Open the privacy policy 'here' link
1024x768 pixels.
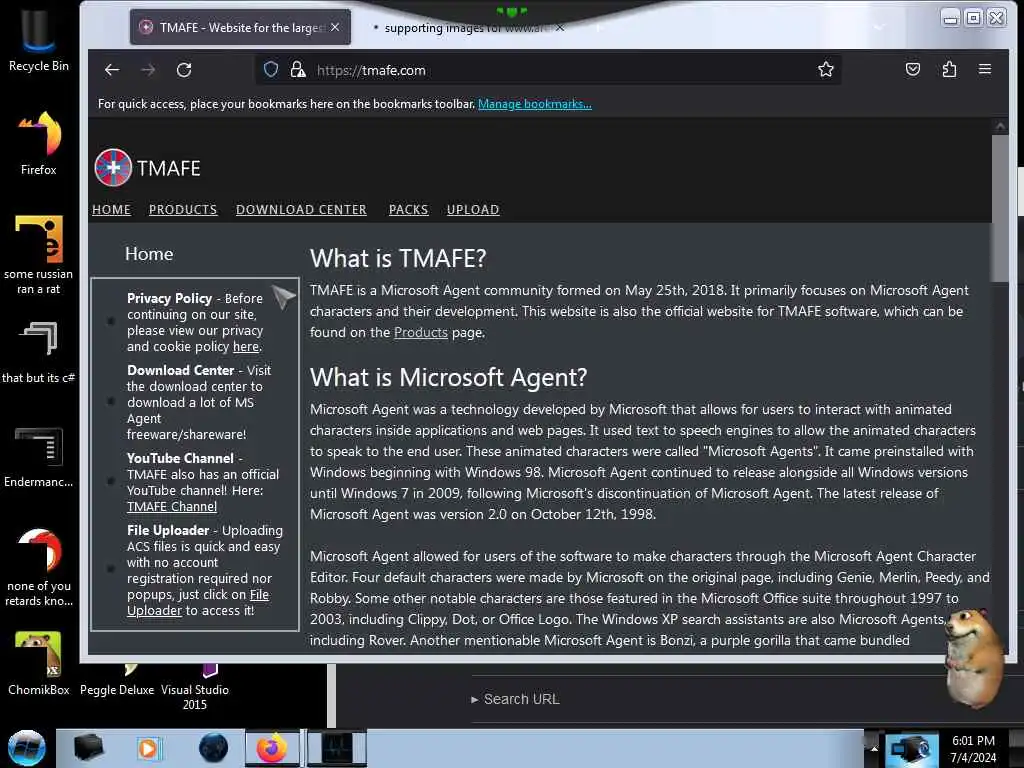tap(246, 347)
